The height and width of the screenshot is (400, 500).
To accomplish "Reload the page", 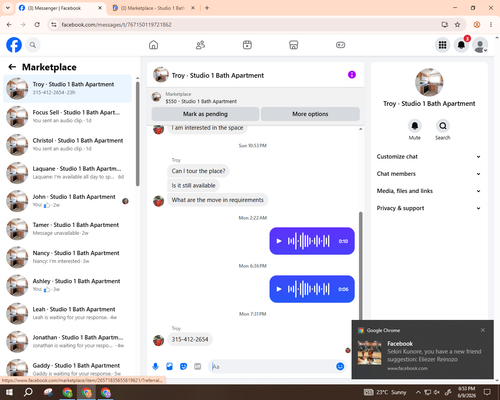I will (x=37, y=25).
